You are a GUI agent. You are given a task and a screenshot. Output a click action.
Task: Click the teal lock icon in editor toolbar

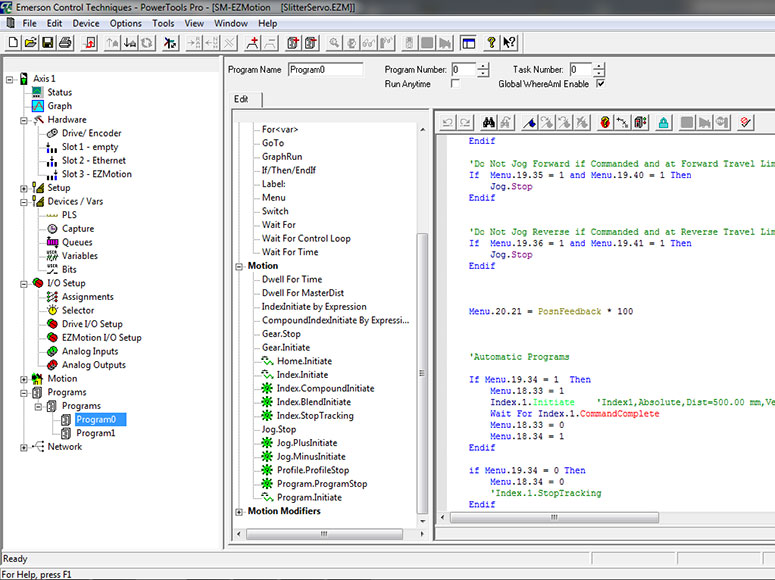[x=663, y=122]
